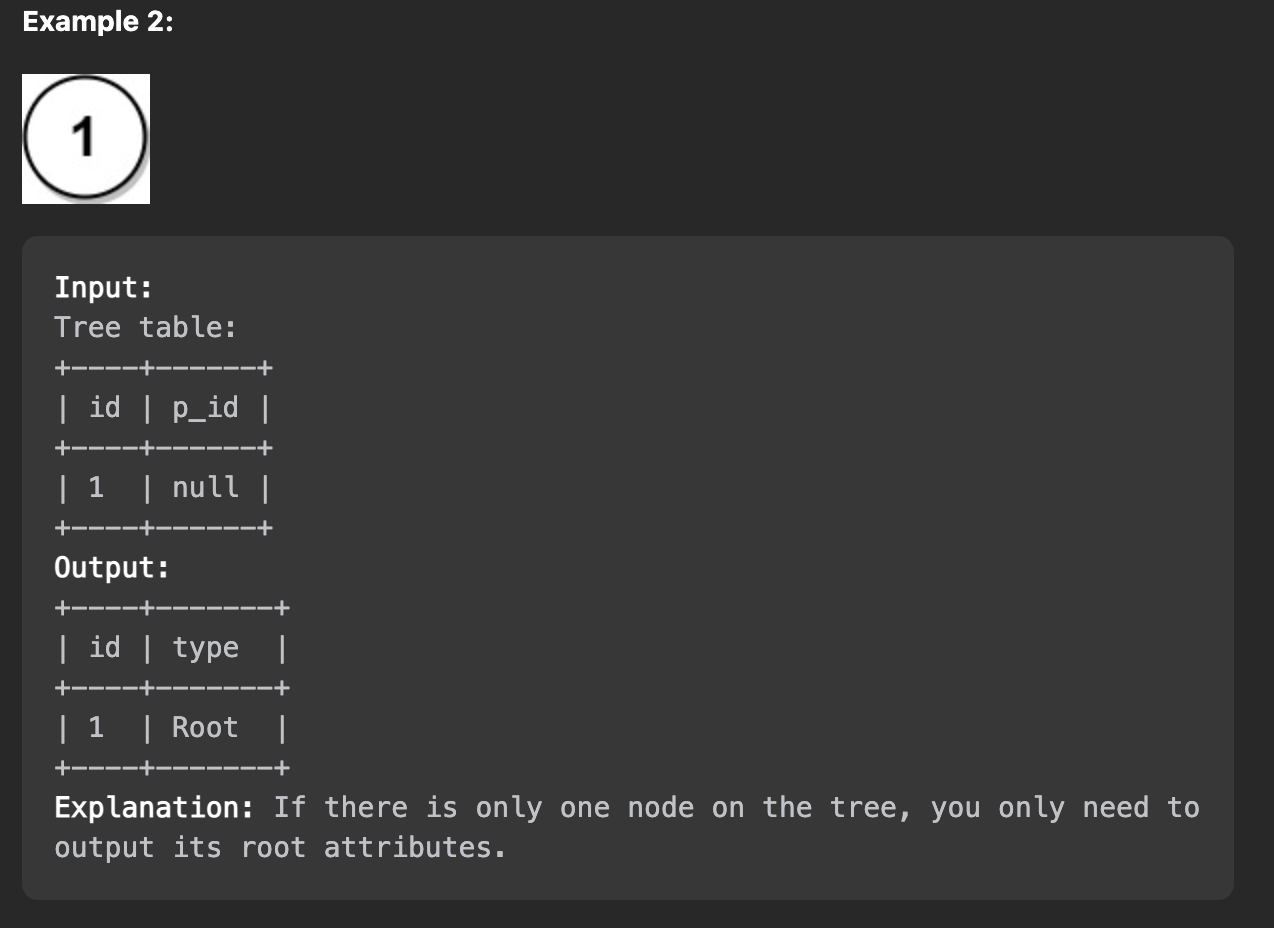
Task: Click the "Output:" label
Action: point(112,568)
